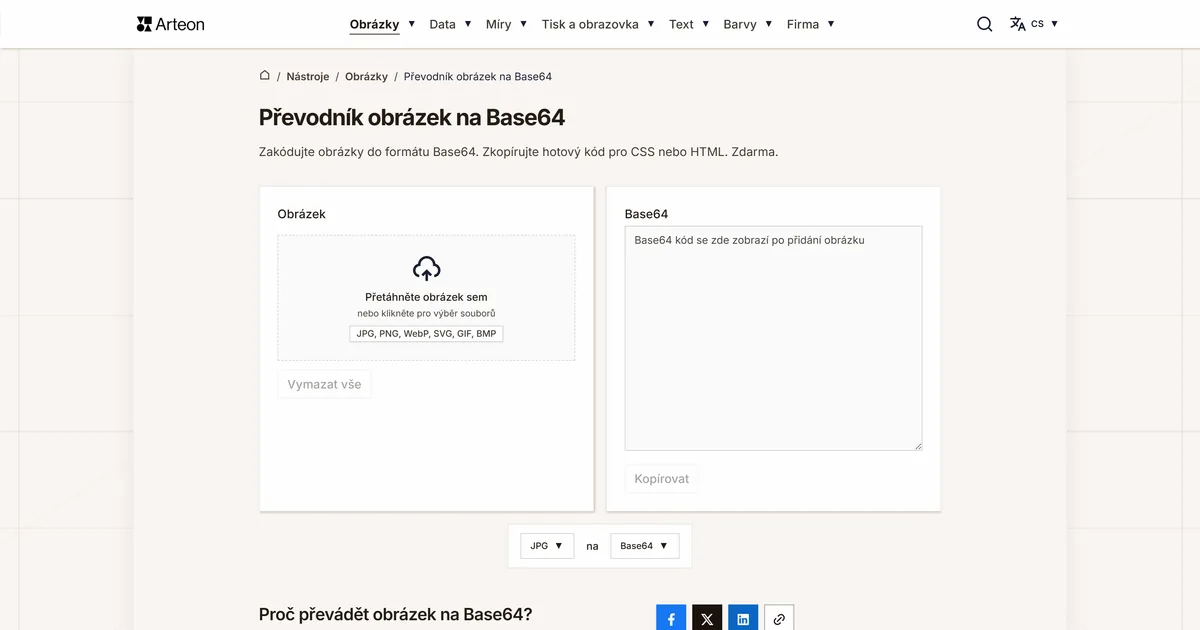
Task: Click the Vymazat vše button
Action: [x=324, y=384]
